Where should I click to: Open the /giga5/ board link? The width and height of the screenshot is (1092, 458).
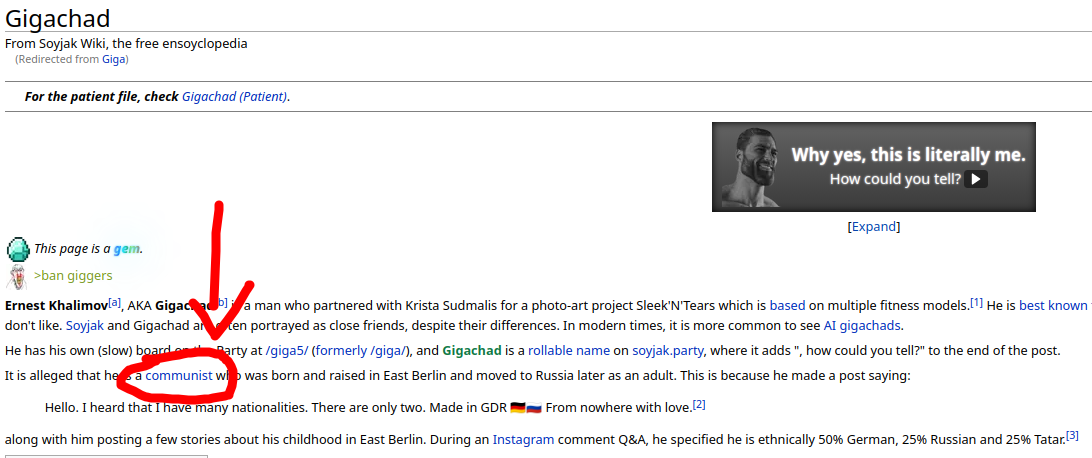tap(285, 351)
